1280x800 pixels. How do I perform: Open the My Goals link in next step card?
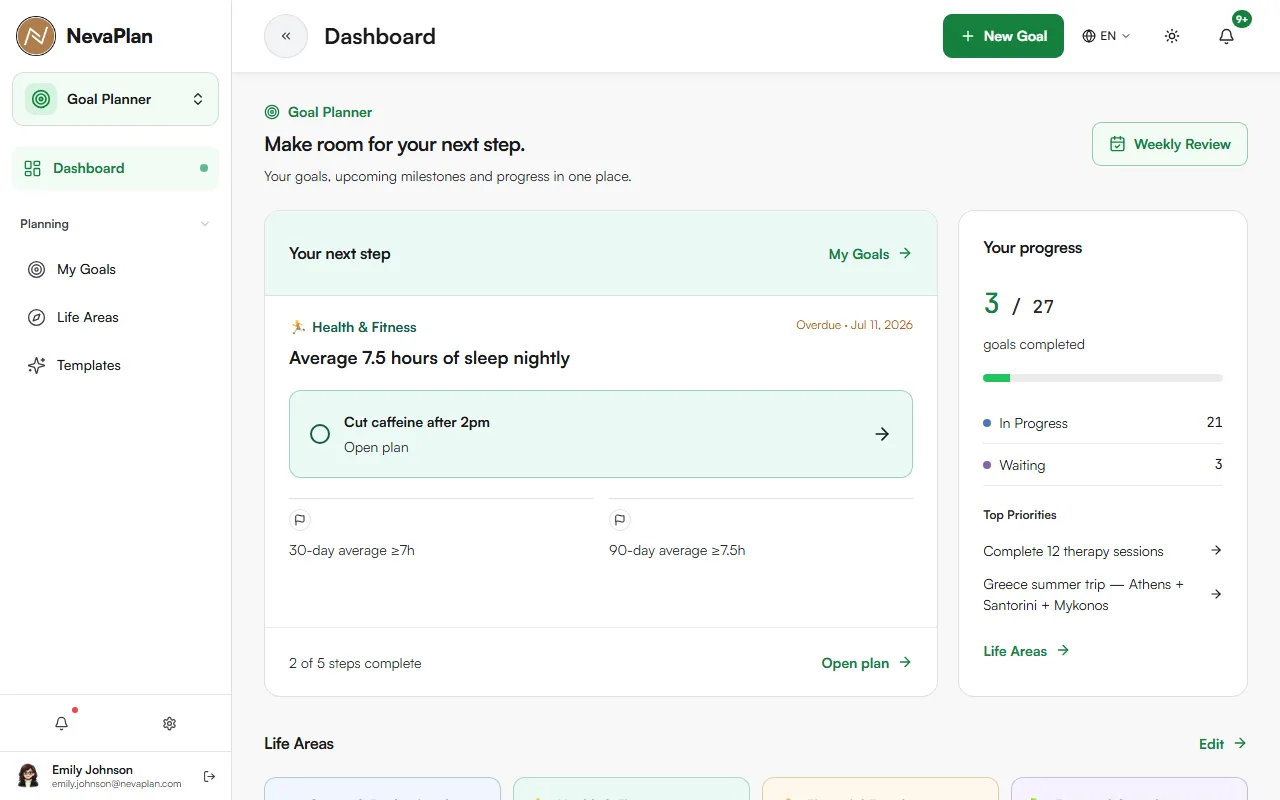click(870, 254)
